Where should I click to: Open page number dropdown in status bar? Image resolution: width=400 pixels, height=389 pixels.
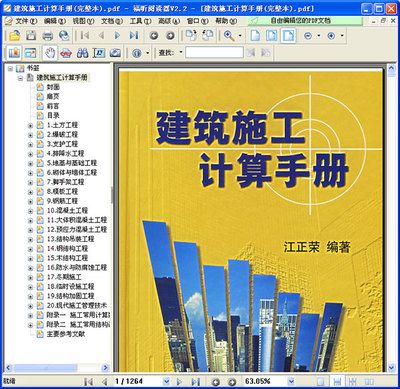[166, 381]
